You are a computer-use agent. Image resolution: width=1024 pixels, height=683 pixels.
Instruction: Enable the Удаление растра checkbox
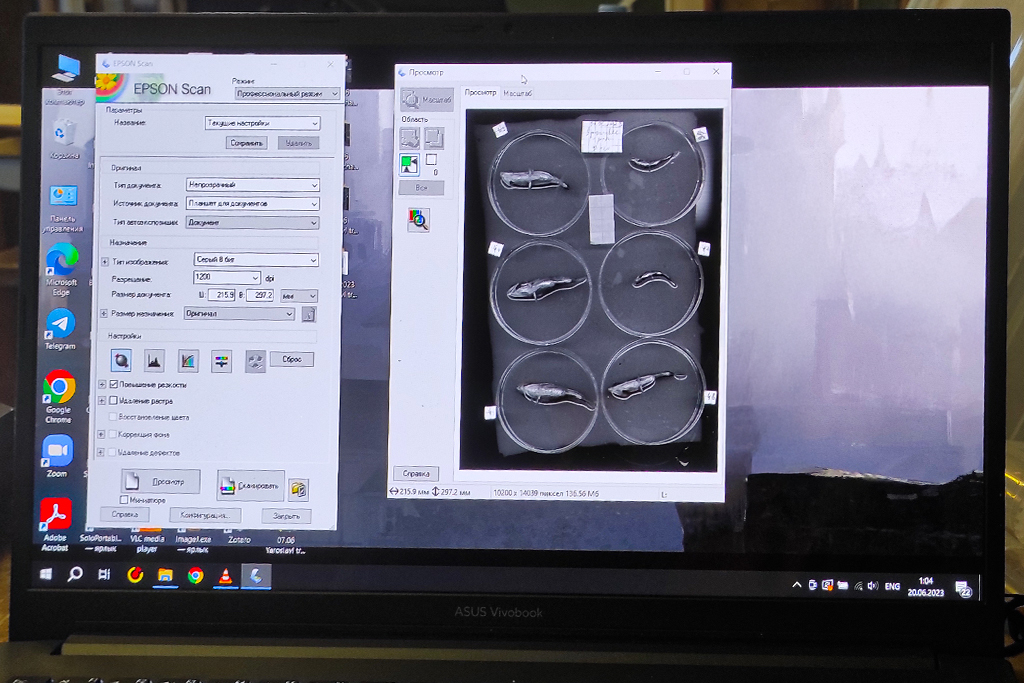(114, 401)
